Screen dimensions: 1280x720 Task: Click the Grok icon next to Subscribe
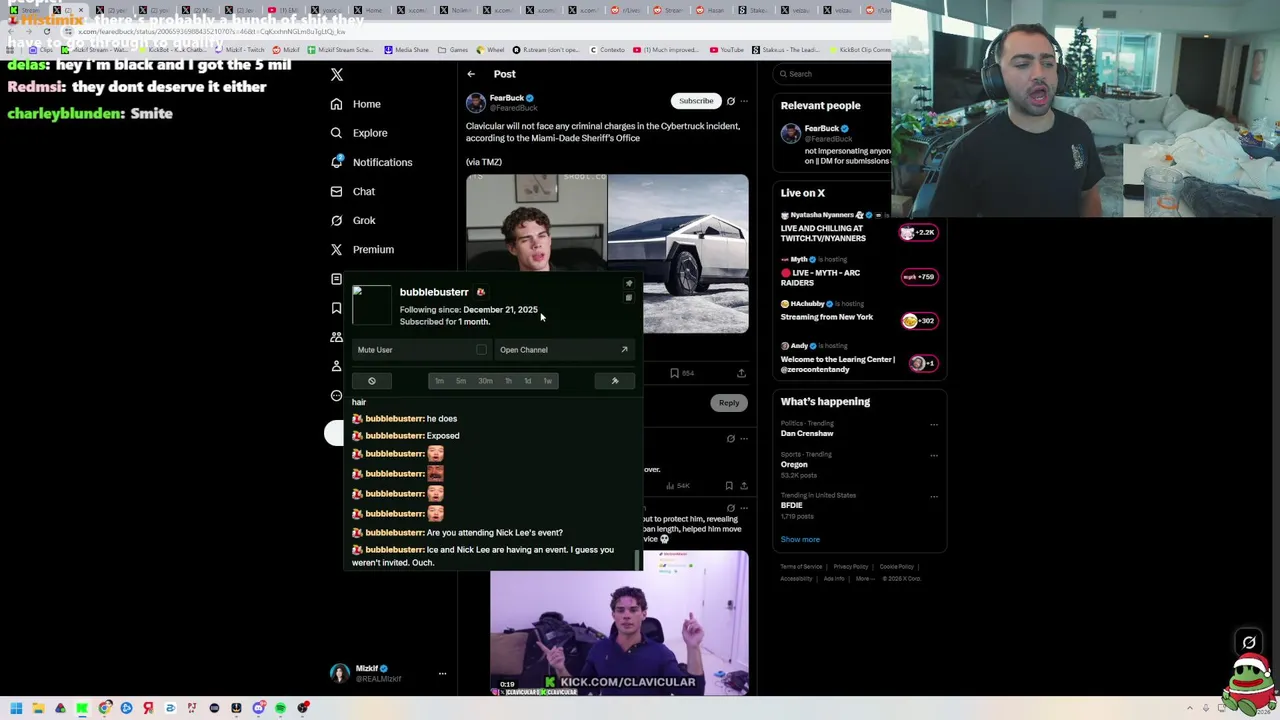click(x=730, y=101)
